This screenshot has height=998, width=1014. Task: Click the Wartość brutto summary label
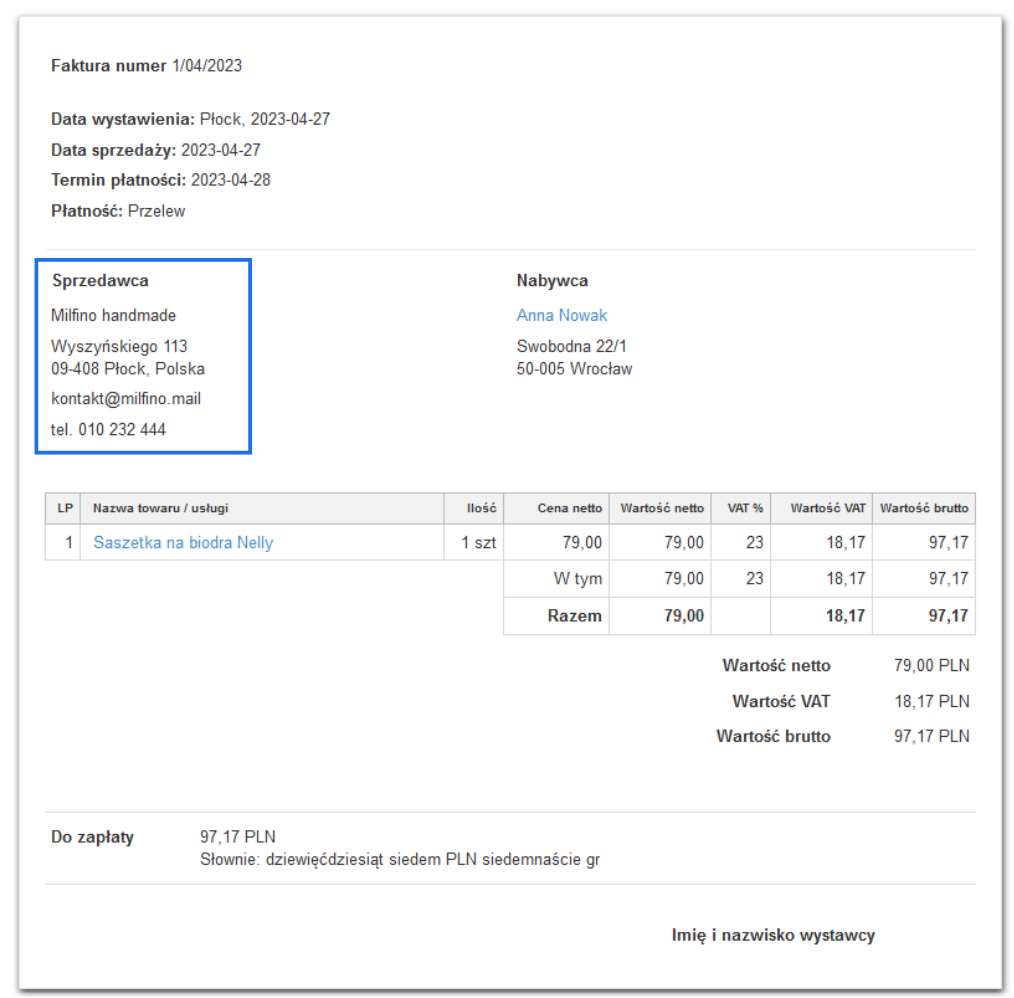point(773,736)
